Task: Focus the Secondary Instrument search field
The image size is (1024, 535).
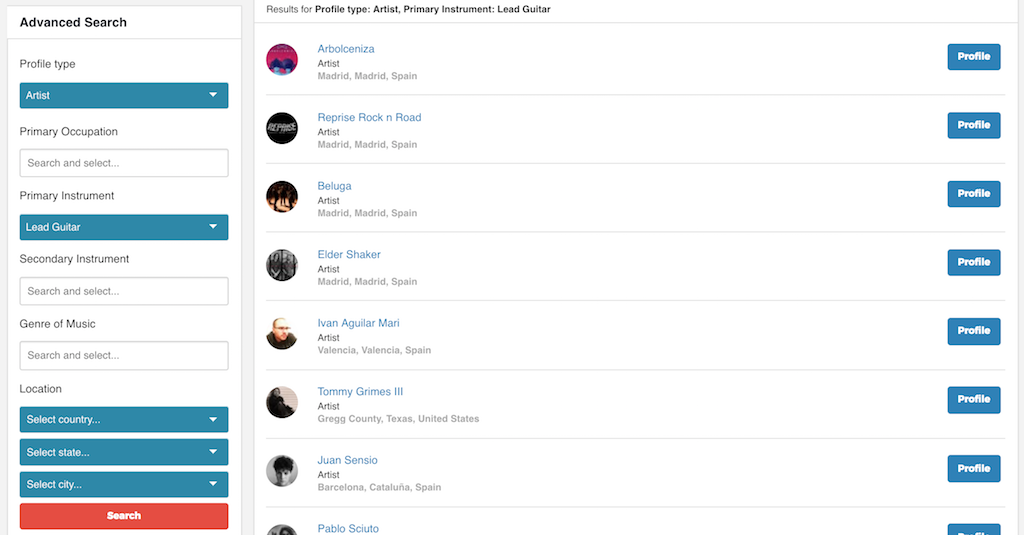Action: (x=124, y=291)
